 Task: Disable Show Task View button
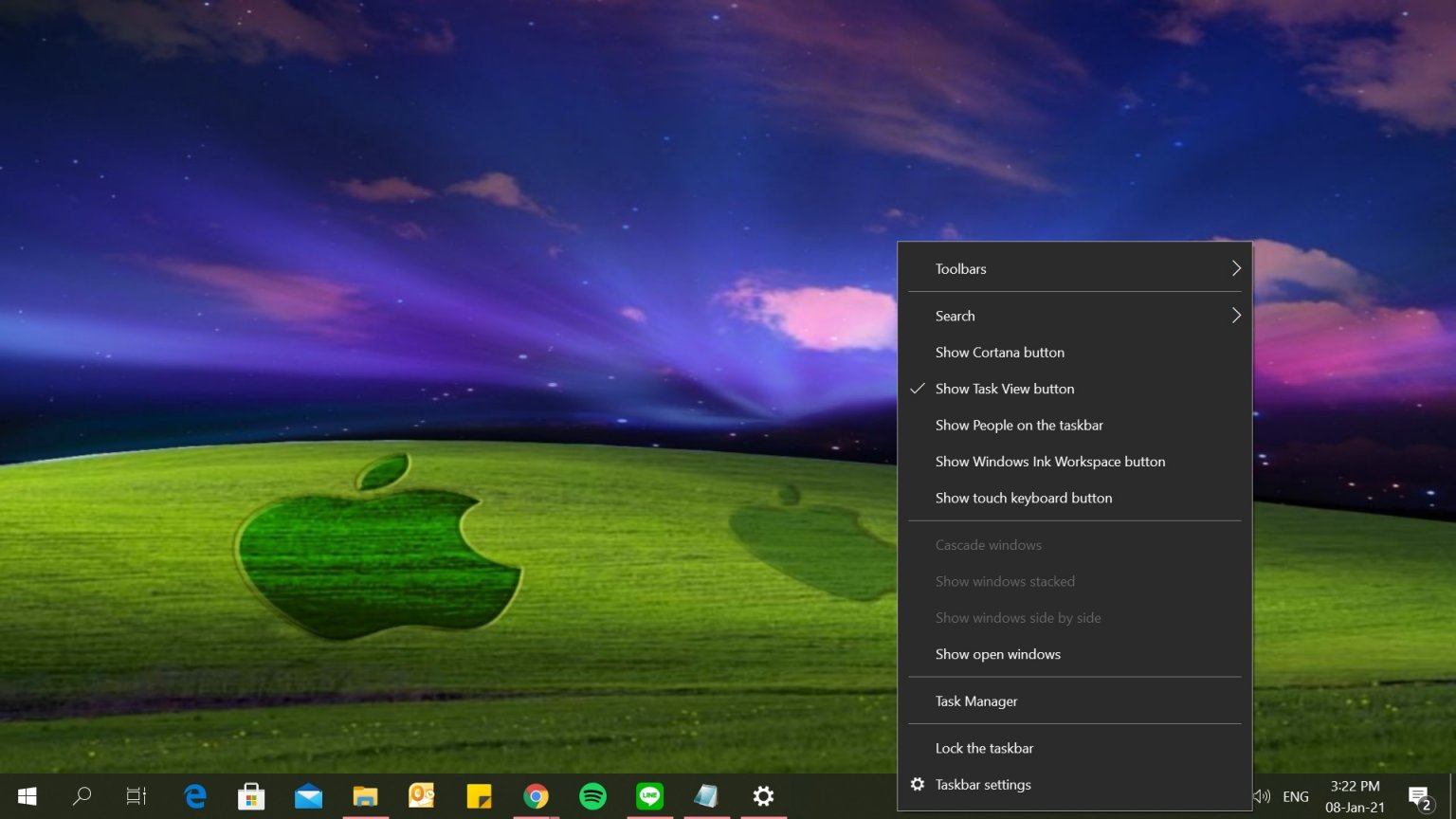pos(1005,389)
